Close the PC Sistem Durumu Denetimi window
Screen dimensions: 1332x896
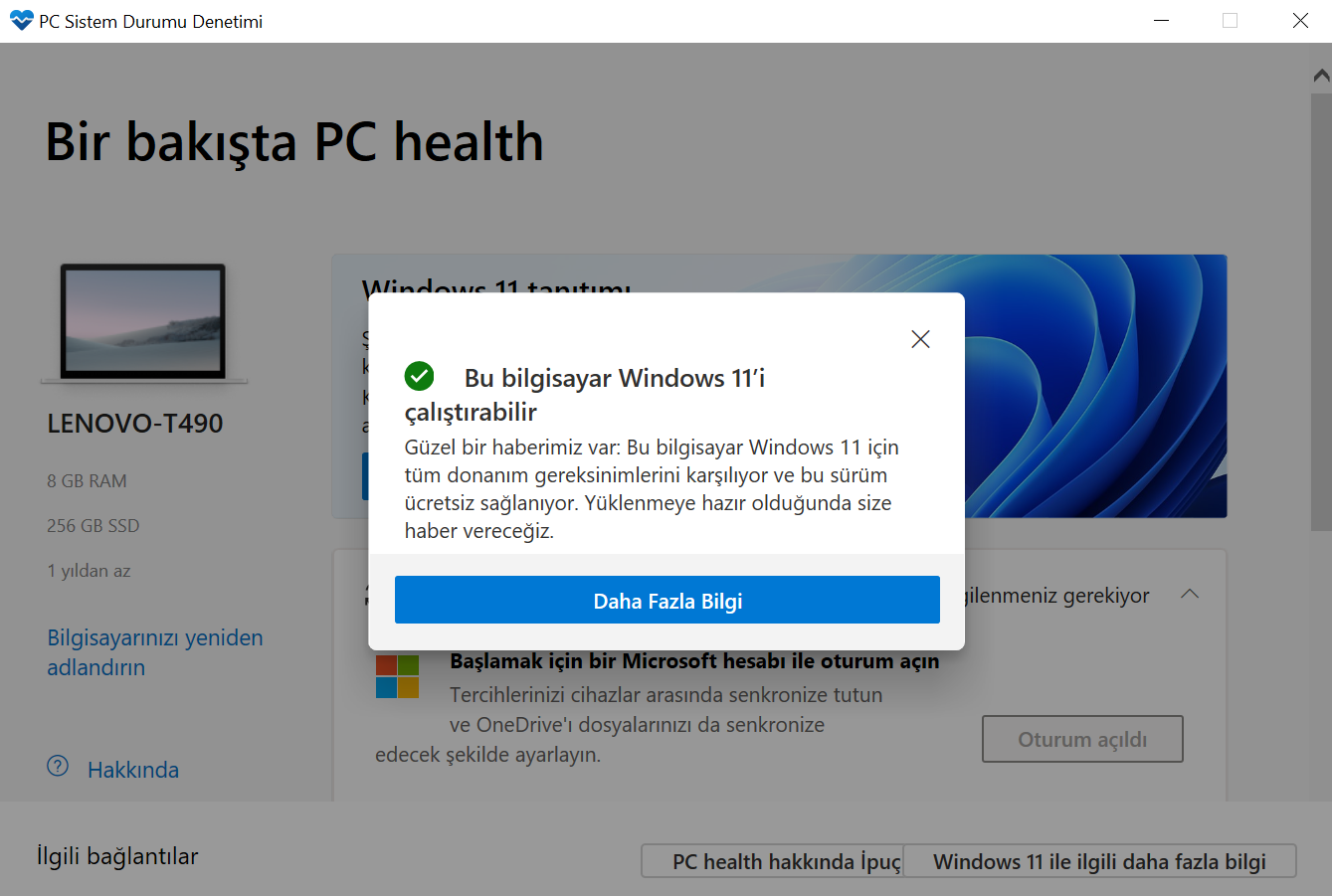point(1300,21)
